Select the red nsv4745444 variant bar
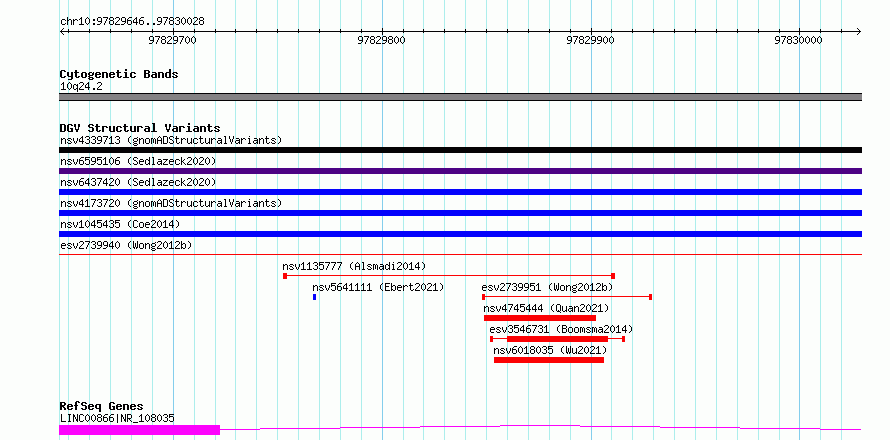This screenshot has height=440, width=890. click(x=540, y=318)
